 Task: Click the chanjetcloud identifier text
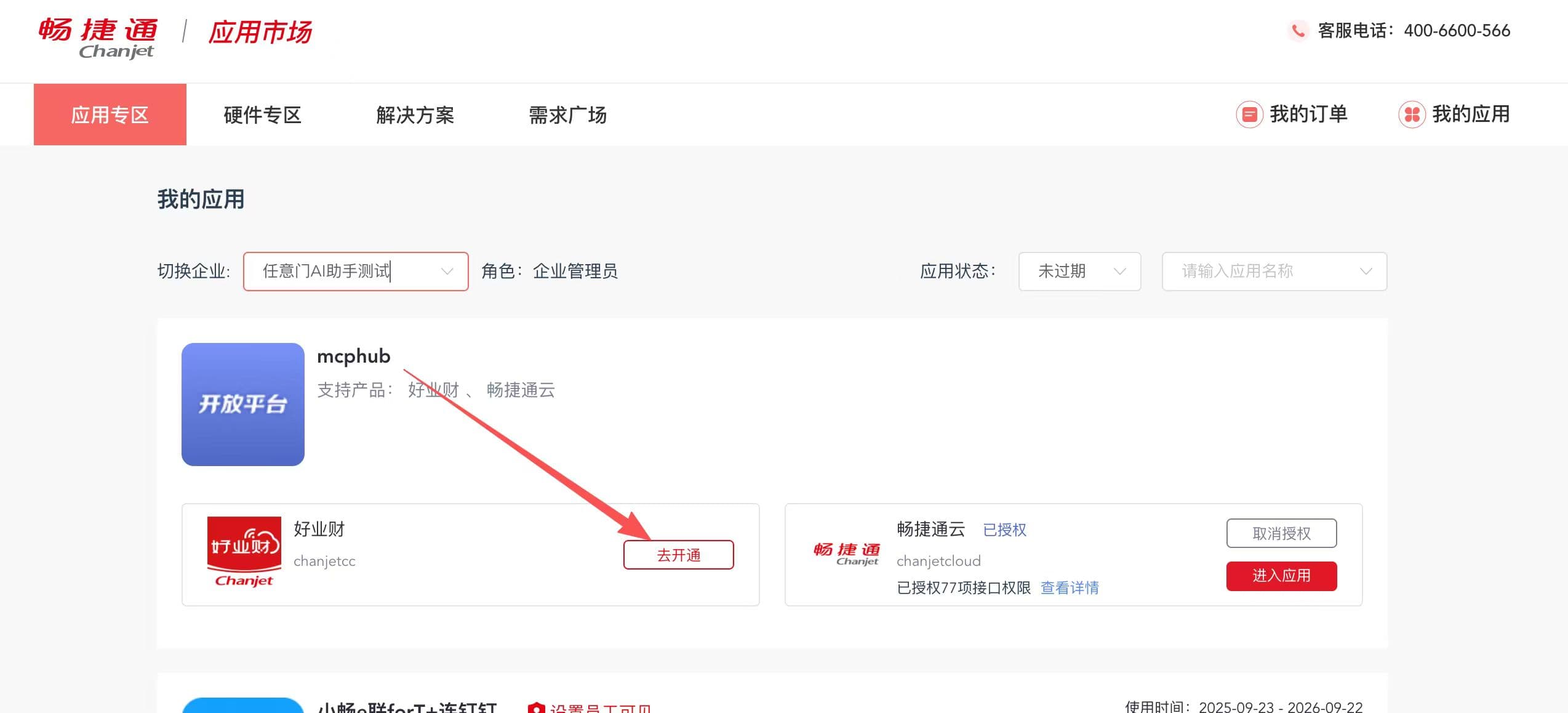tap(938, 561)
